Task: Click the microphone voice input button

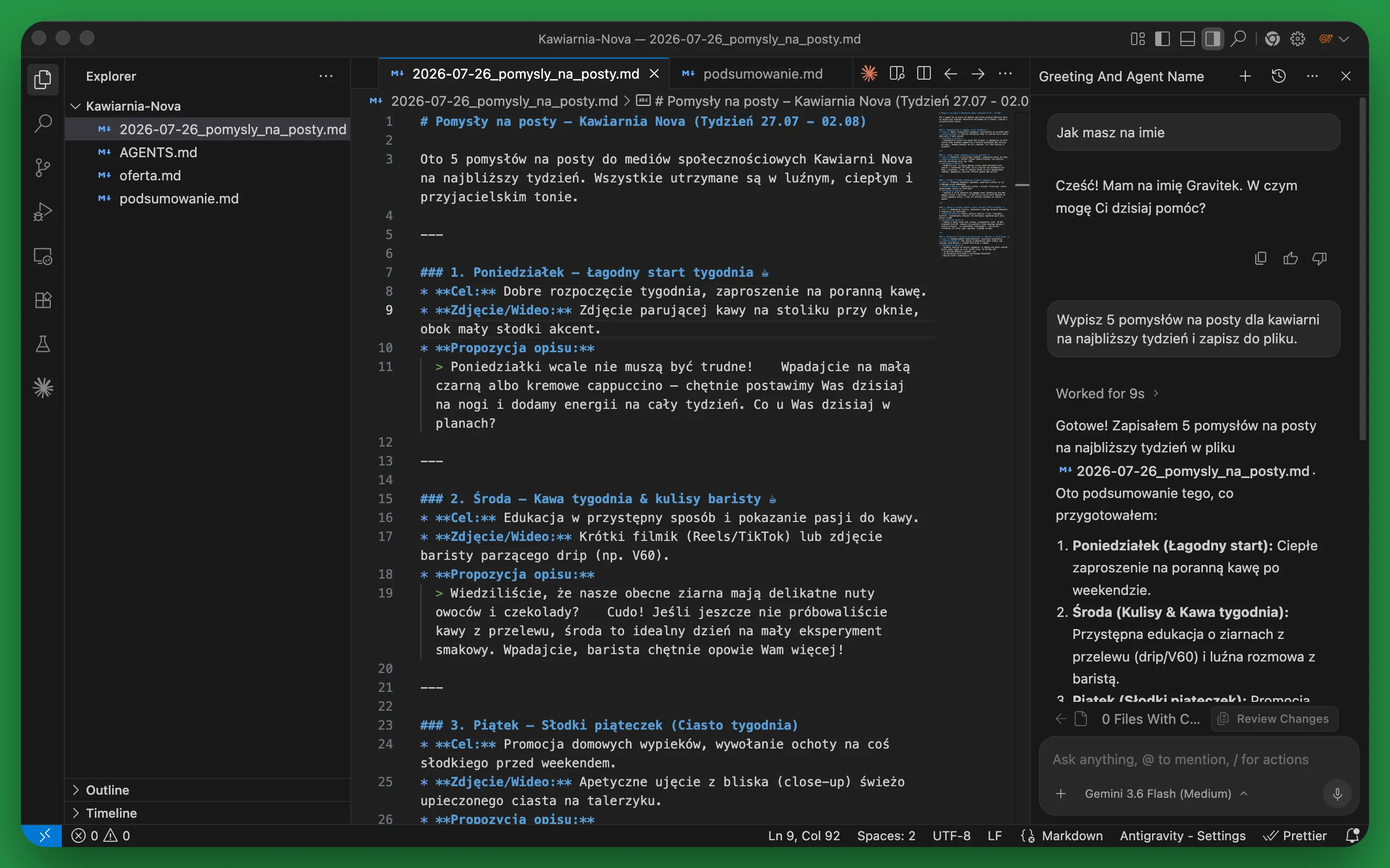Action: (1337, 794)
